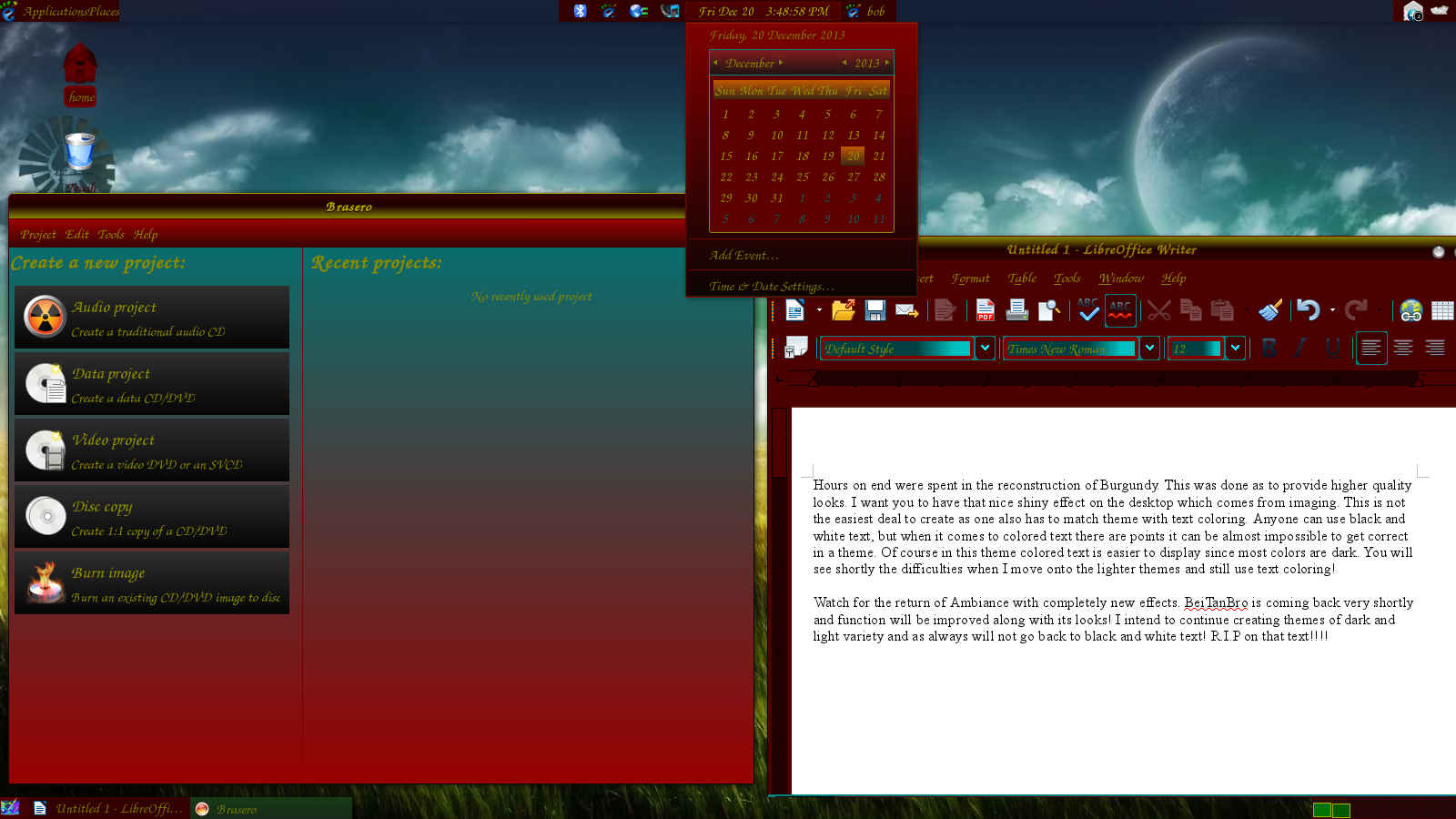
Task: Open the Format menu in Writer
Action: pos(970,278)
